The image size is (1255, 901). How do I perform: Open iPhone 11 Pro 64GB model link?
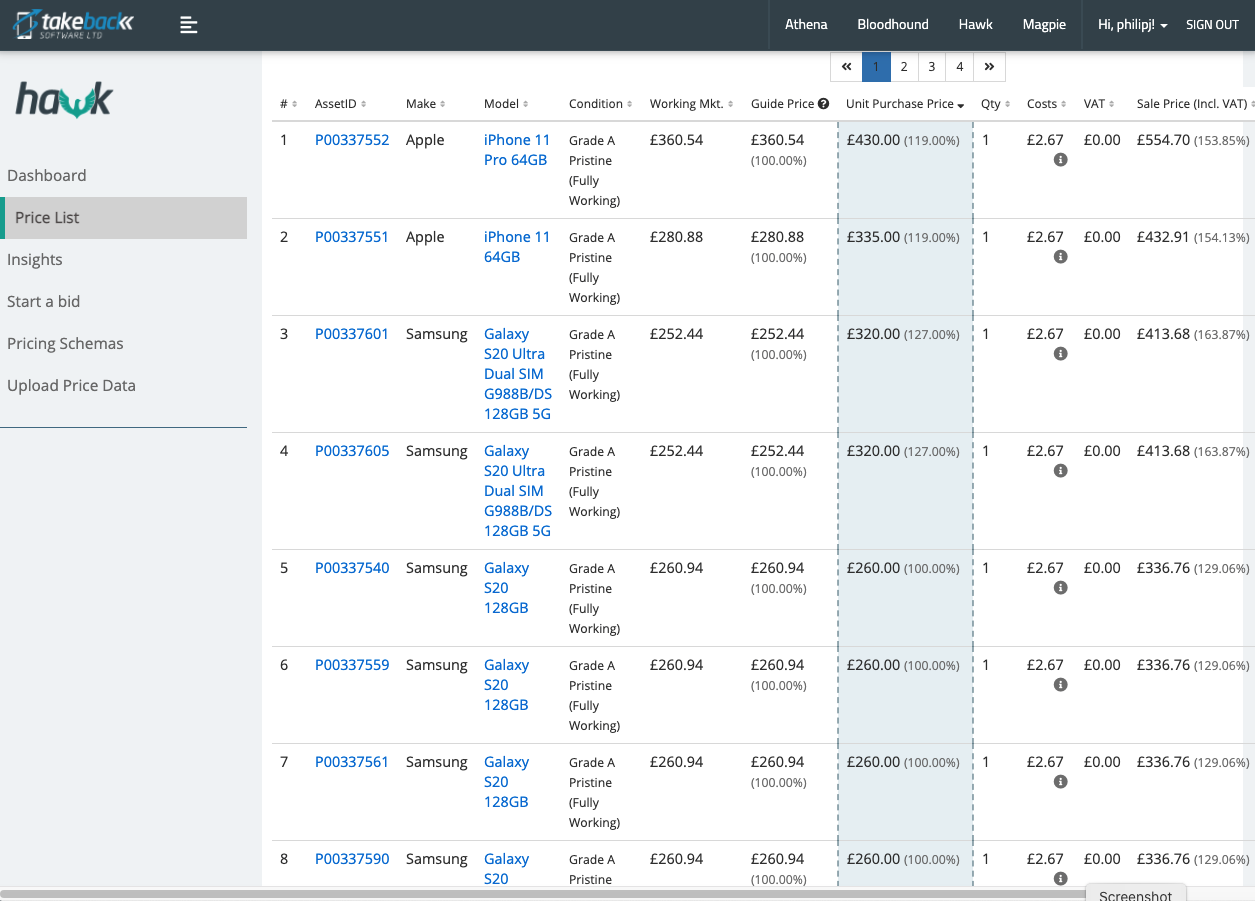(517, 150)
